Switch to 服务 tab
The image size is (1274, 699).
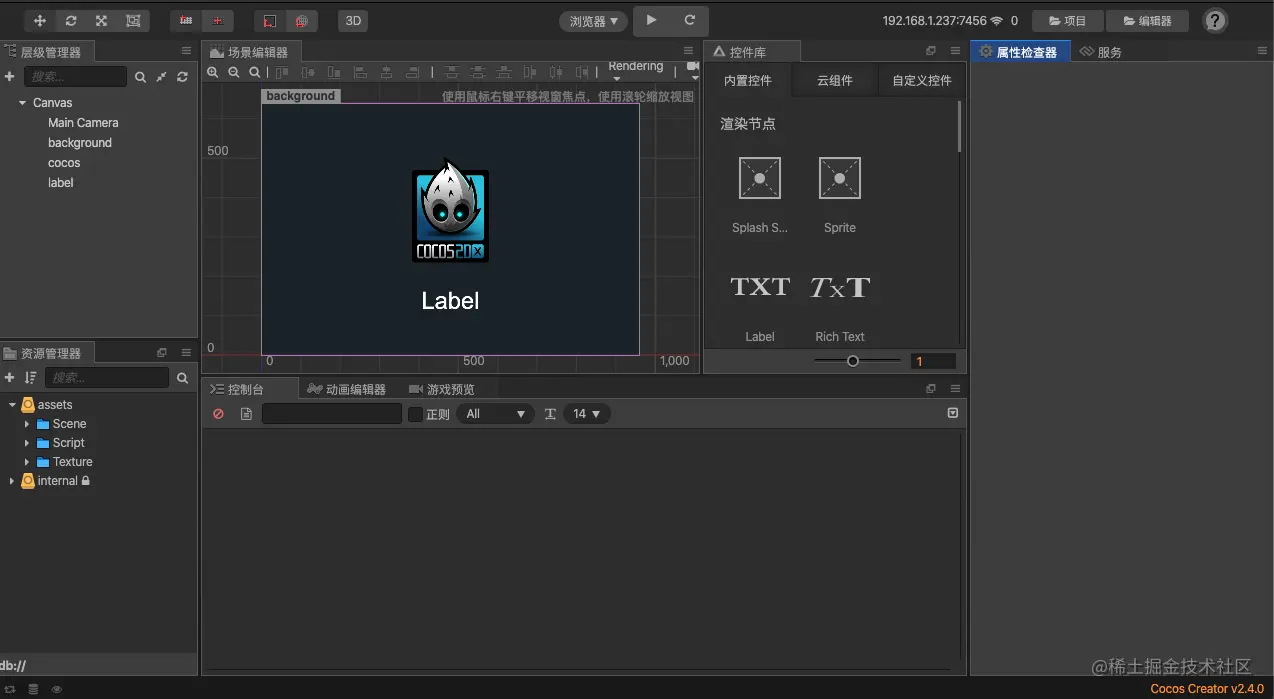1101,52
